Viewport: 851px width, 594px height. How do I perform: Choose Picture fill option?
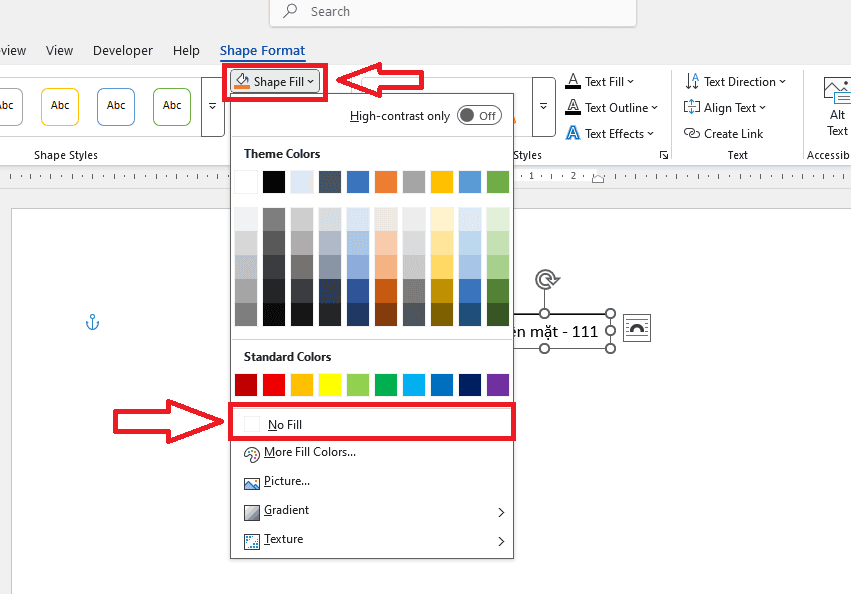(286, 481)
